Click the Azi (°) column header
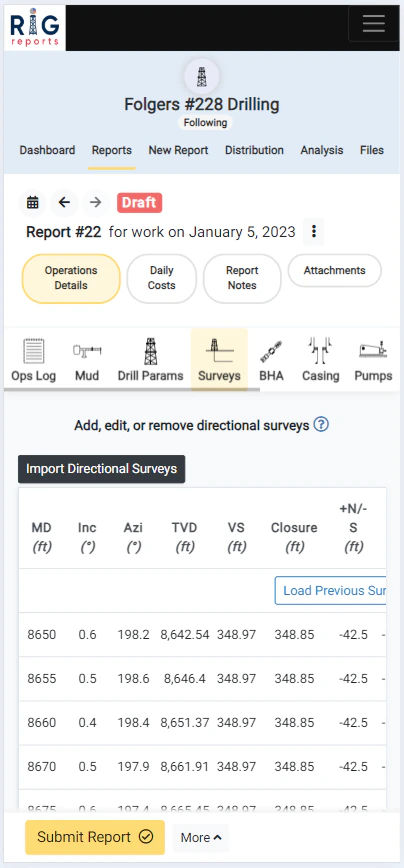Screen dimensions: 404x868 (133, 537)
